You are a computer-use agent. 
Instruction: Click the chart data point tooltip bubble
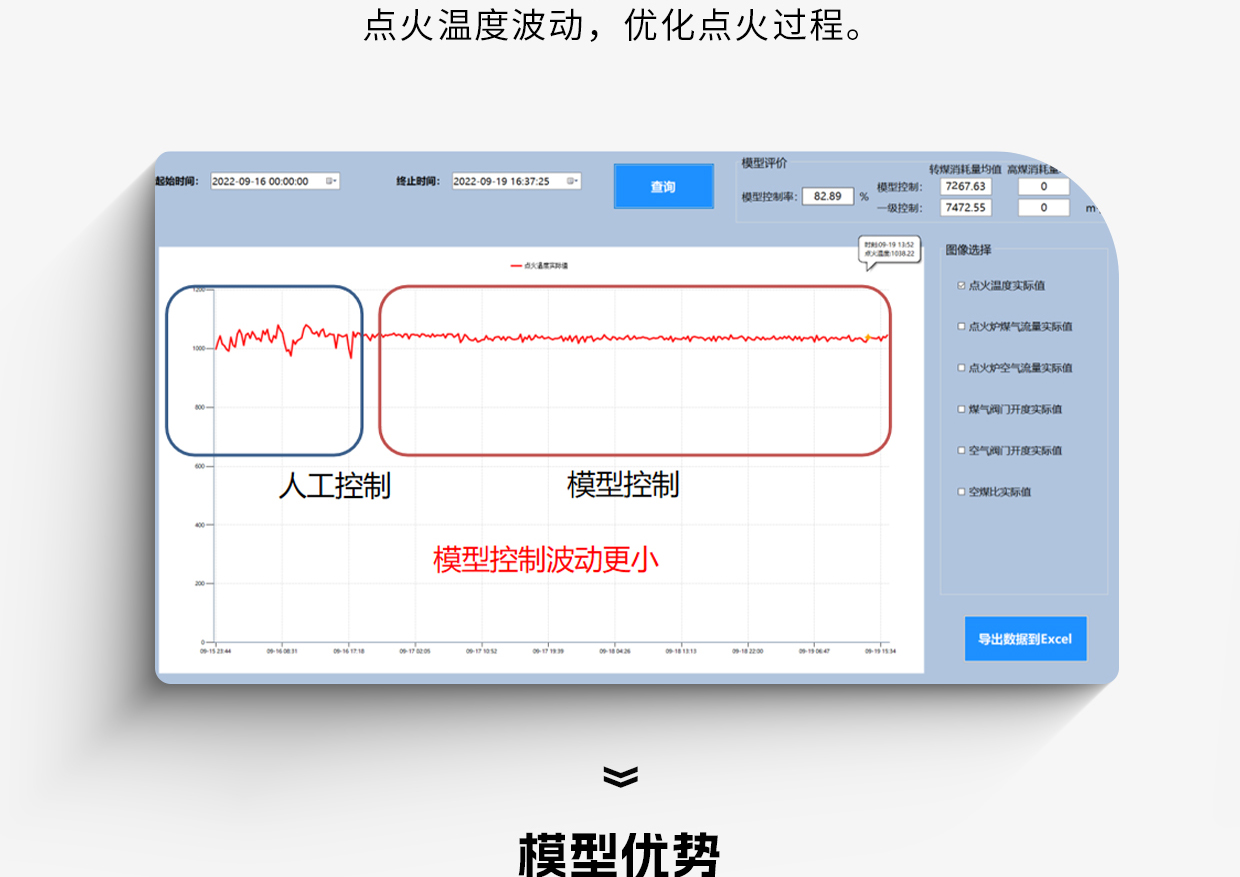pos(889,250)
